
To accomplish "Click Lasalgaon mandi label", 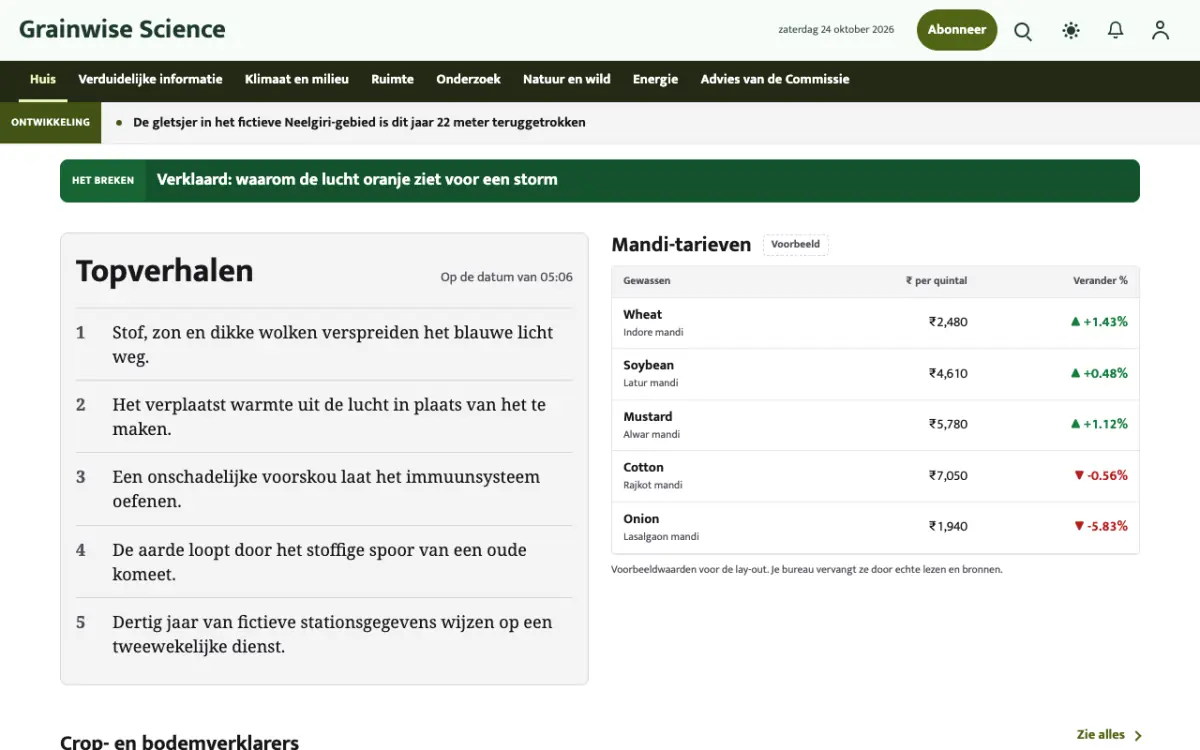I will [x=661, y=537].
